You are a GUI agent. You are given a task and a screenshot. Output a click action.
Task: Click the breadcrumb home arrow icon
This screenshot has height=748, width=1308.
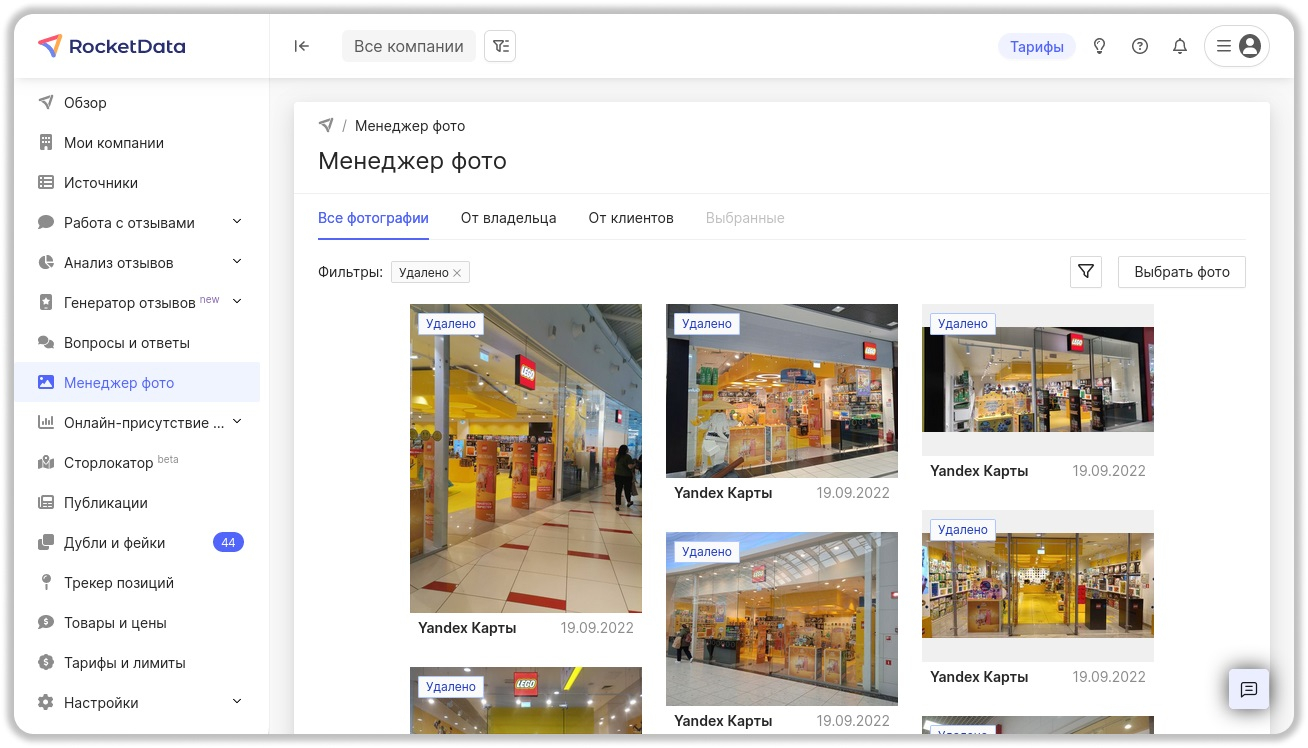click(326, 126)
